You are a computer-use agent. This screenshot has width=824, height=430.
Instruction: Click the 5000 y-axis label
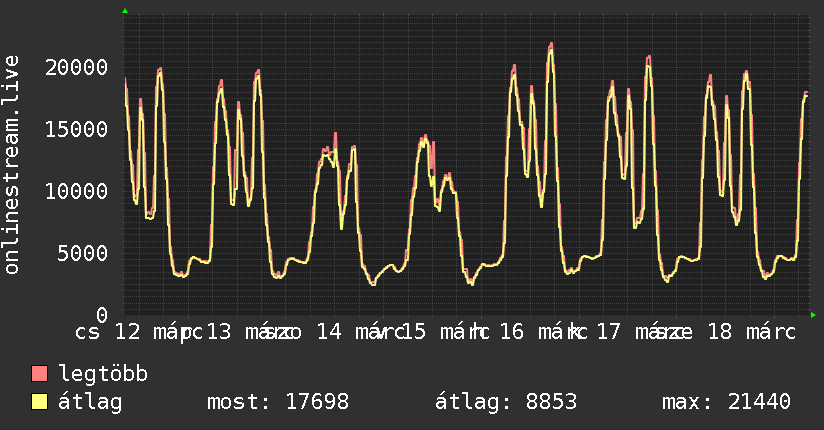[x=83, y=253]
